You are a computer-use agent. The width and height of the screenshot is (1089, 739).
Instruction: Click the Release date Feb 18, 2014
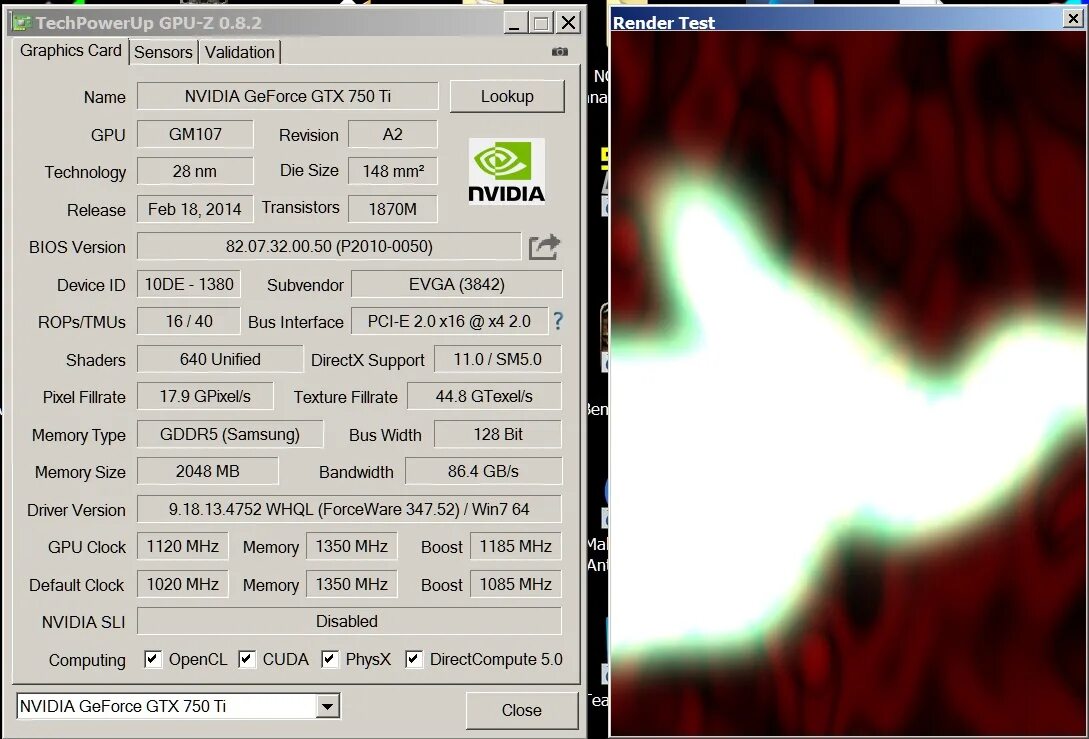[x=195, y=209]
